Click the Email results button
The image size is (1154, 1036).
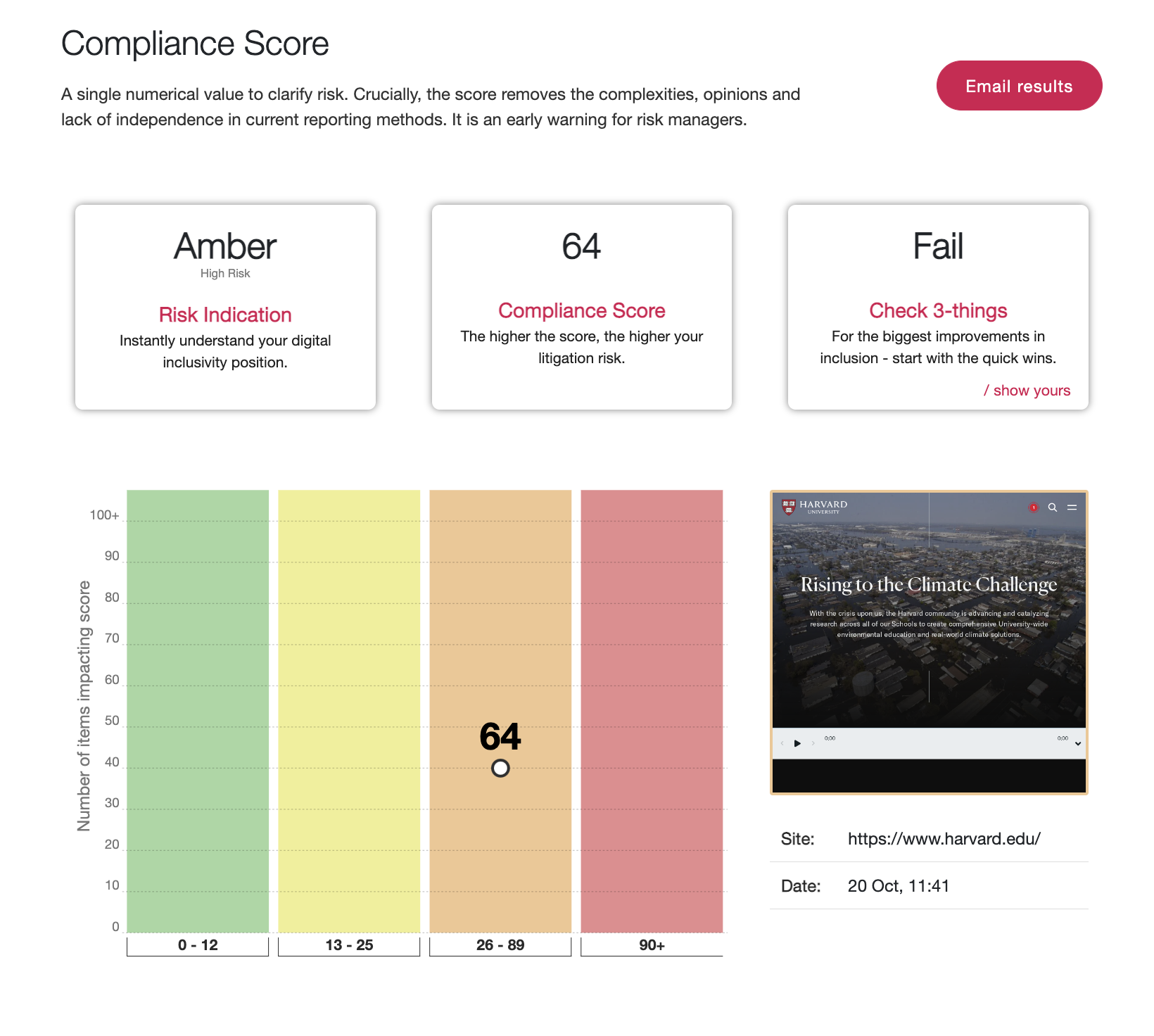1019,85
